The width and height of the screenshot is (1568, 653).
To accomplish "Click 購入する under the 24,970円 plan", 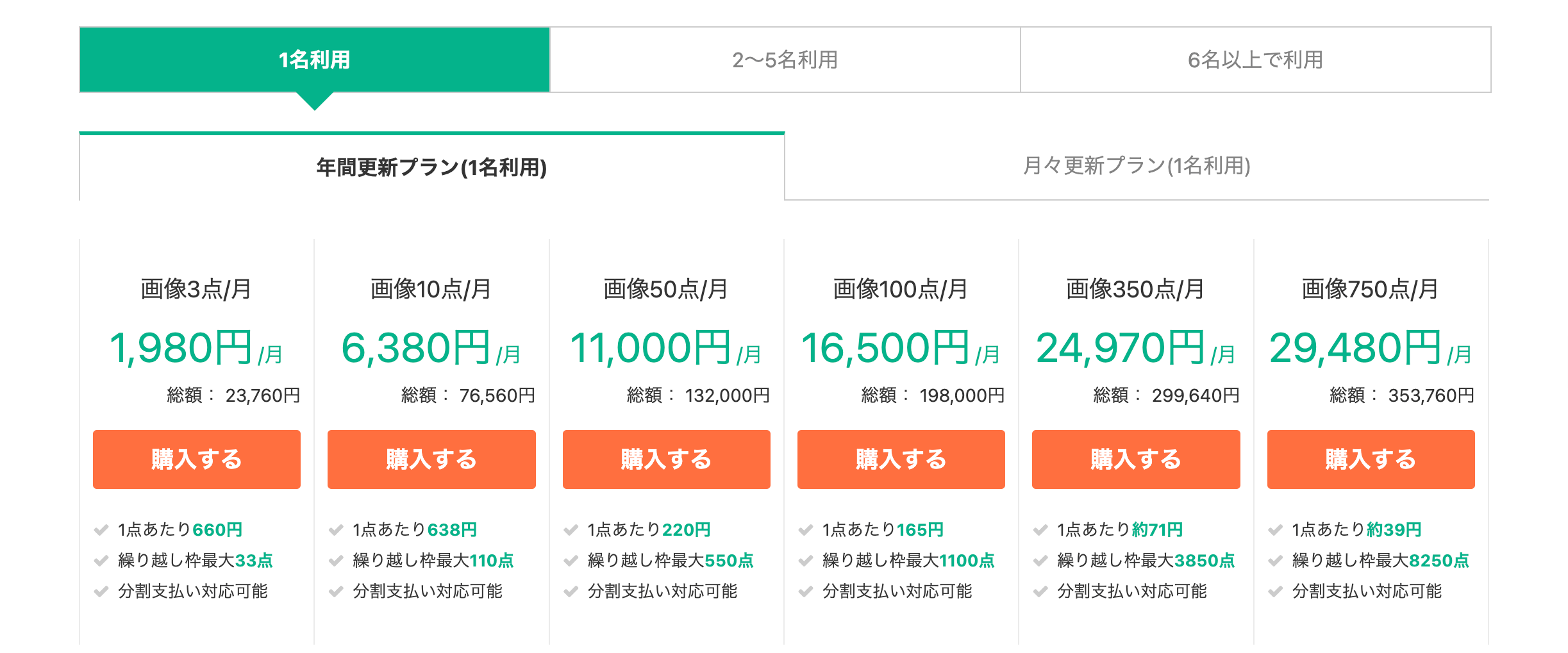I will pyautogui.click(x=1135, y=459).
